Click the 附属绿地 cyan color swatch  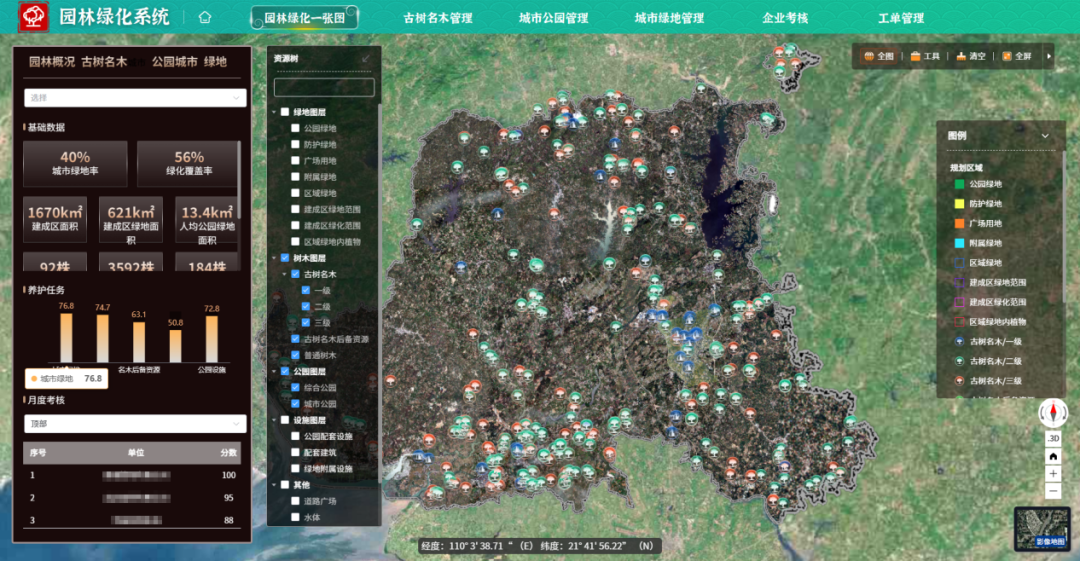point(959,243)
